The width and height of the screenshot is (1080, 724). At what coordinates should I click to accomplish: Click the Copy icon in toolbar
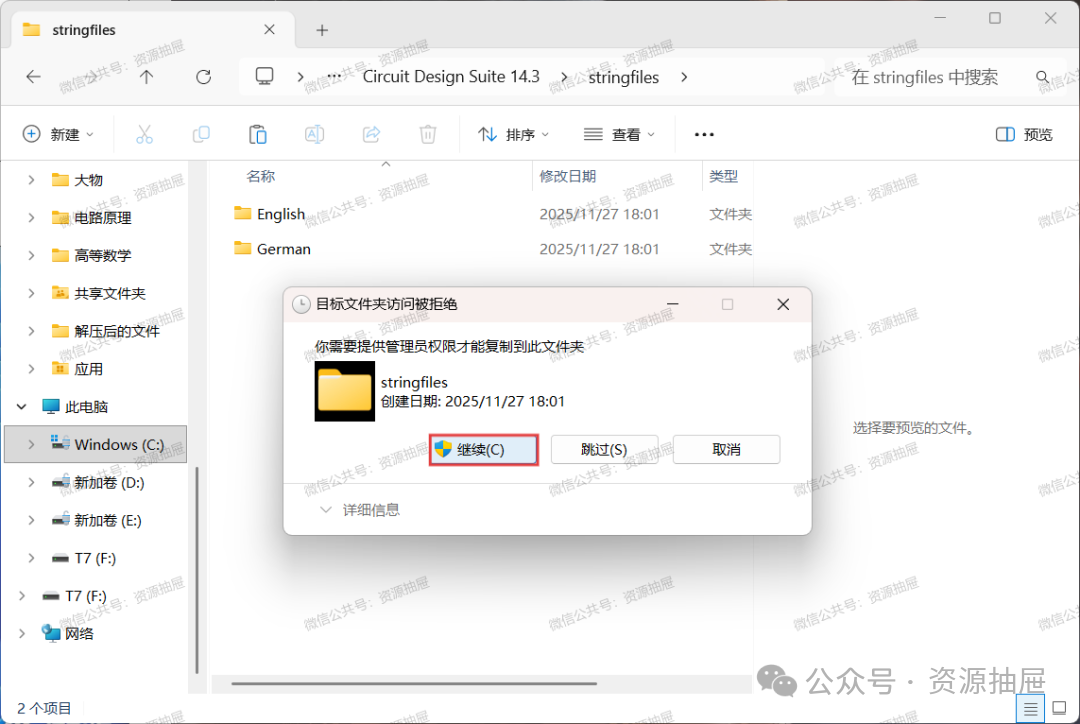pos(201,134)
